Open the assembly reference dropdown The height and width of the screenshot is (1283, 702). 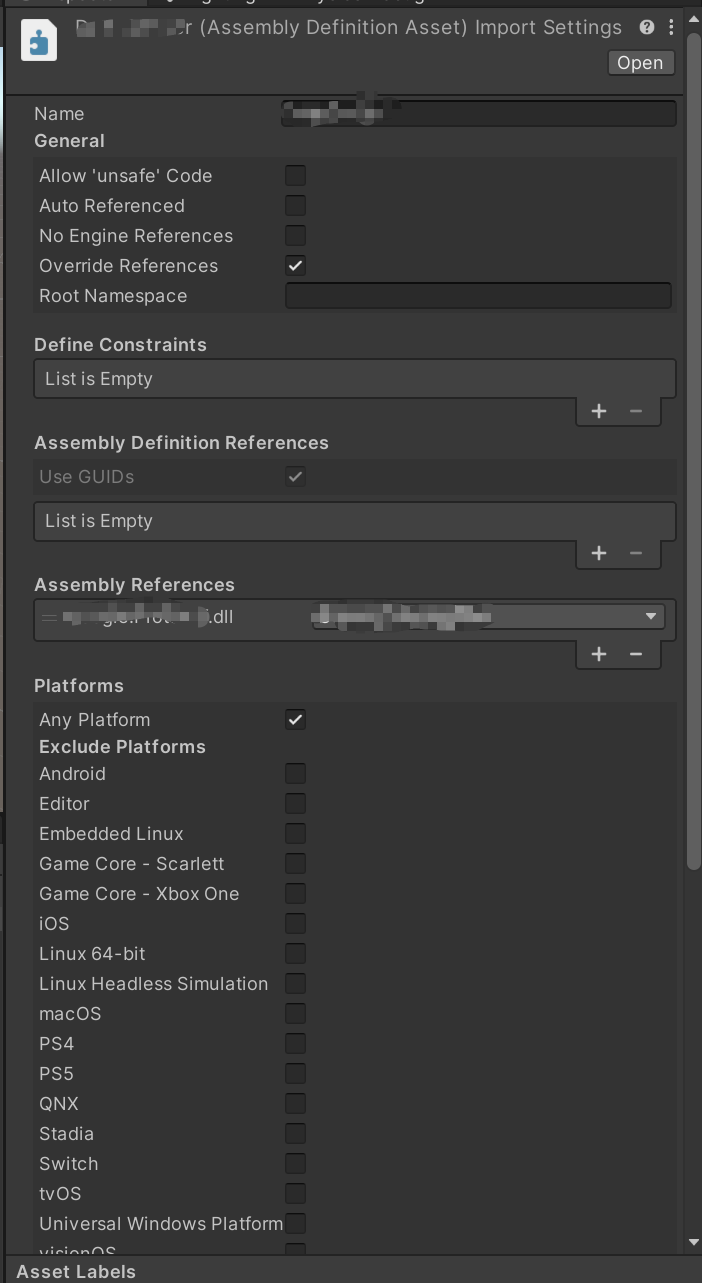pos(650,616)
